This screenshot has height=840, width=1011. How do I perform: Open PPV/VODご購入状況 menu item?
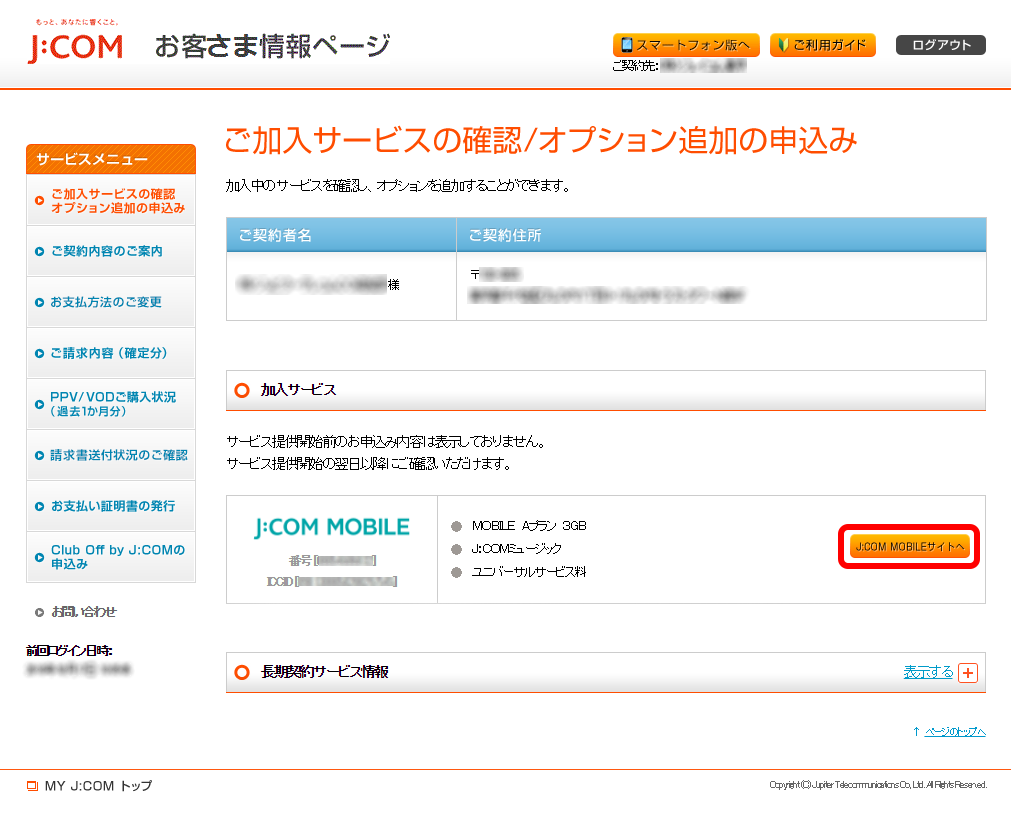111,404
